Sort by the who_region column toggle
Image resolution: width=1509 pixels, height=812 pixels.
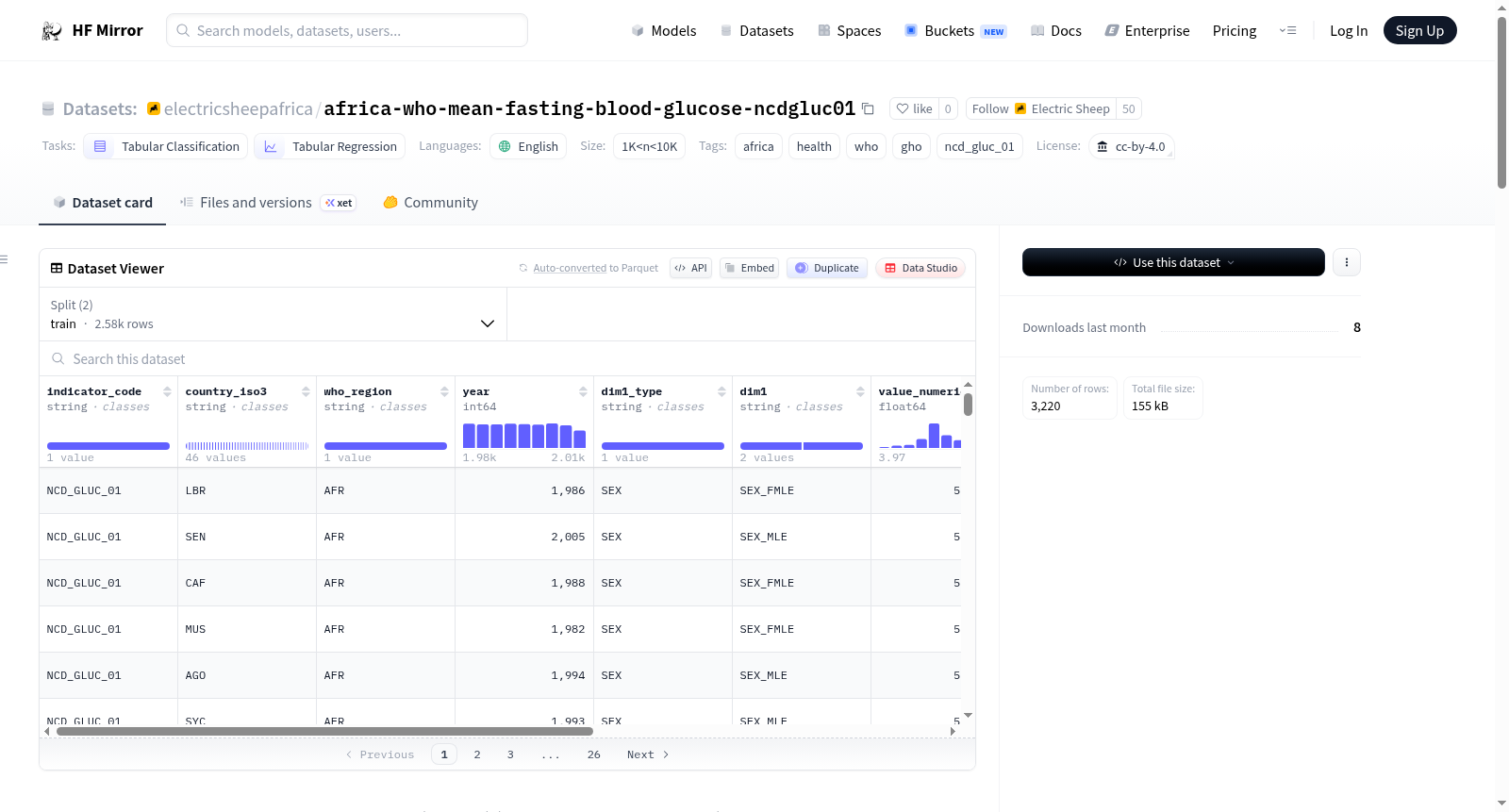point(444,391)
